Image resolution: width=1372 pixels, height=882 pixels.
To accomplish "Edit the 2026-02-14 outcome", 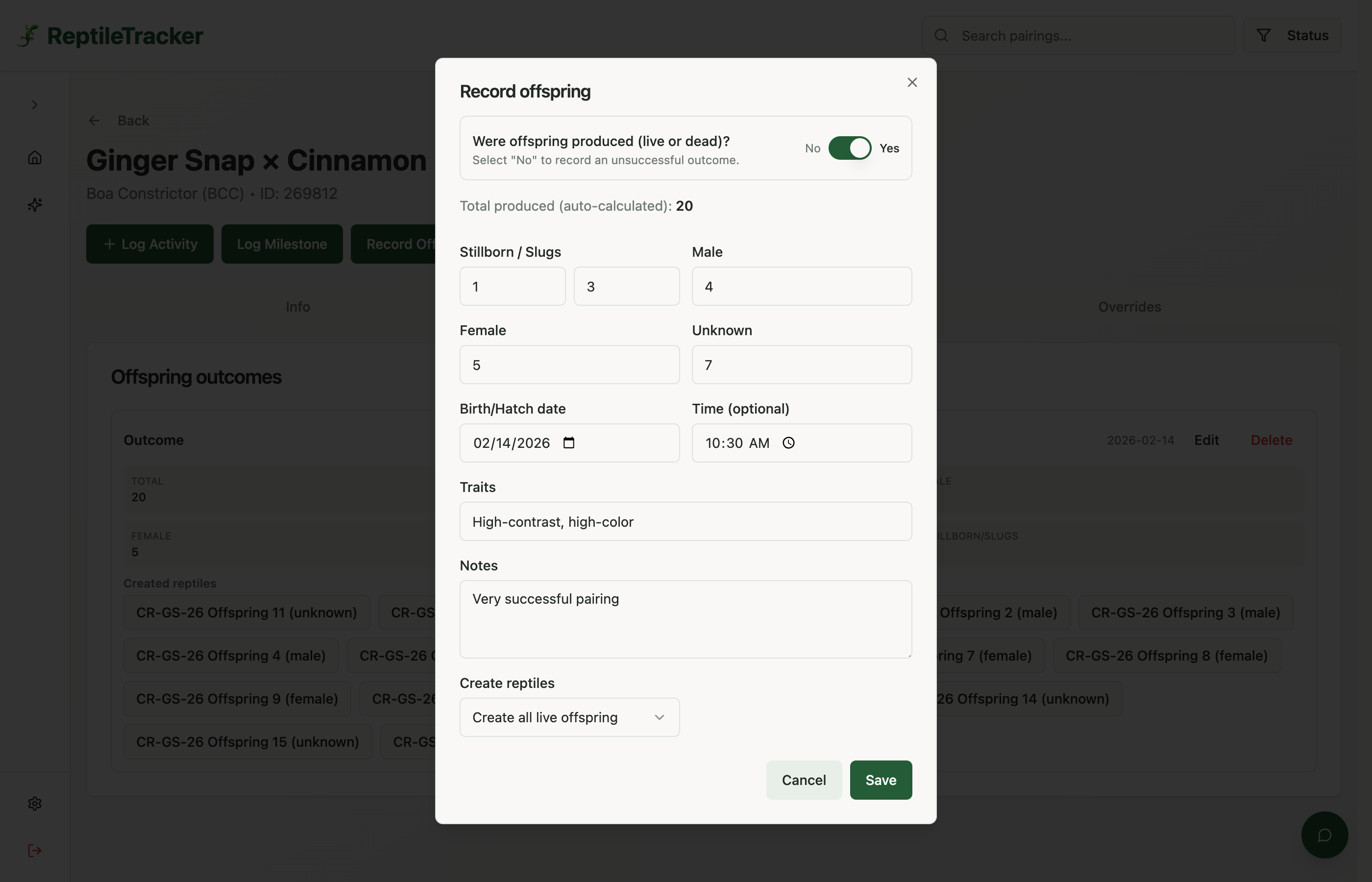I will [x=1206, y=440].
